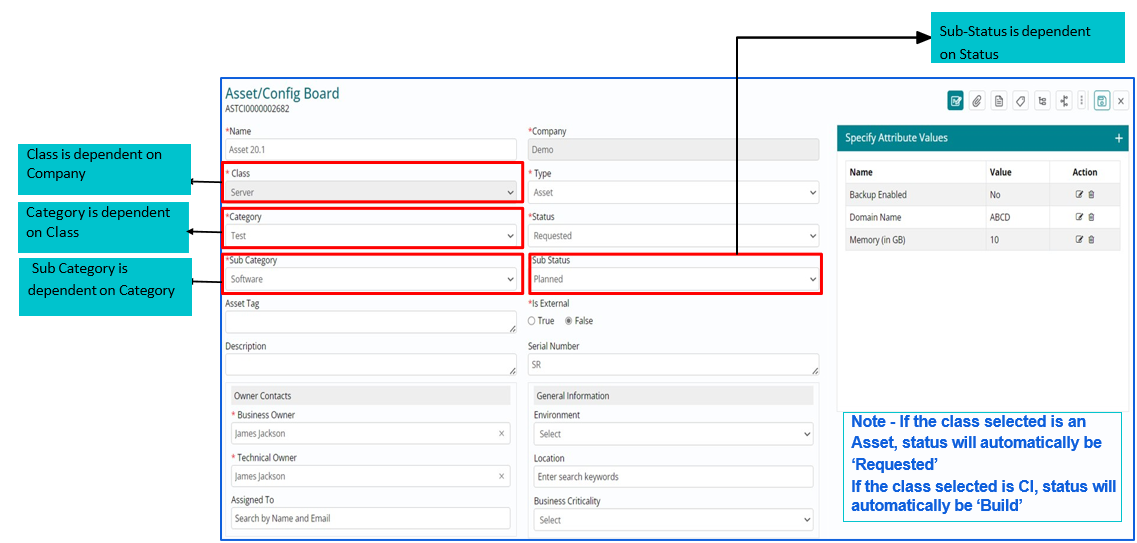Viewport: 1137px width, 543px height.
Task: Edit the Memory (in GB) attribute
Action: 1079,240
